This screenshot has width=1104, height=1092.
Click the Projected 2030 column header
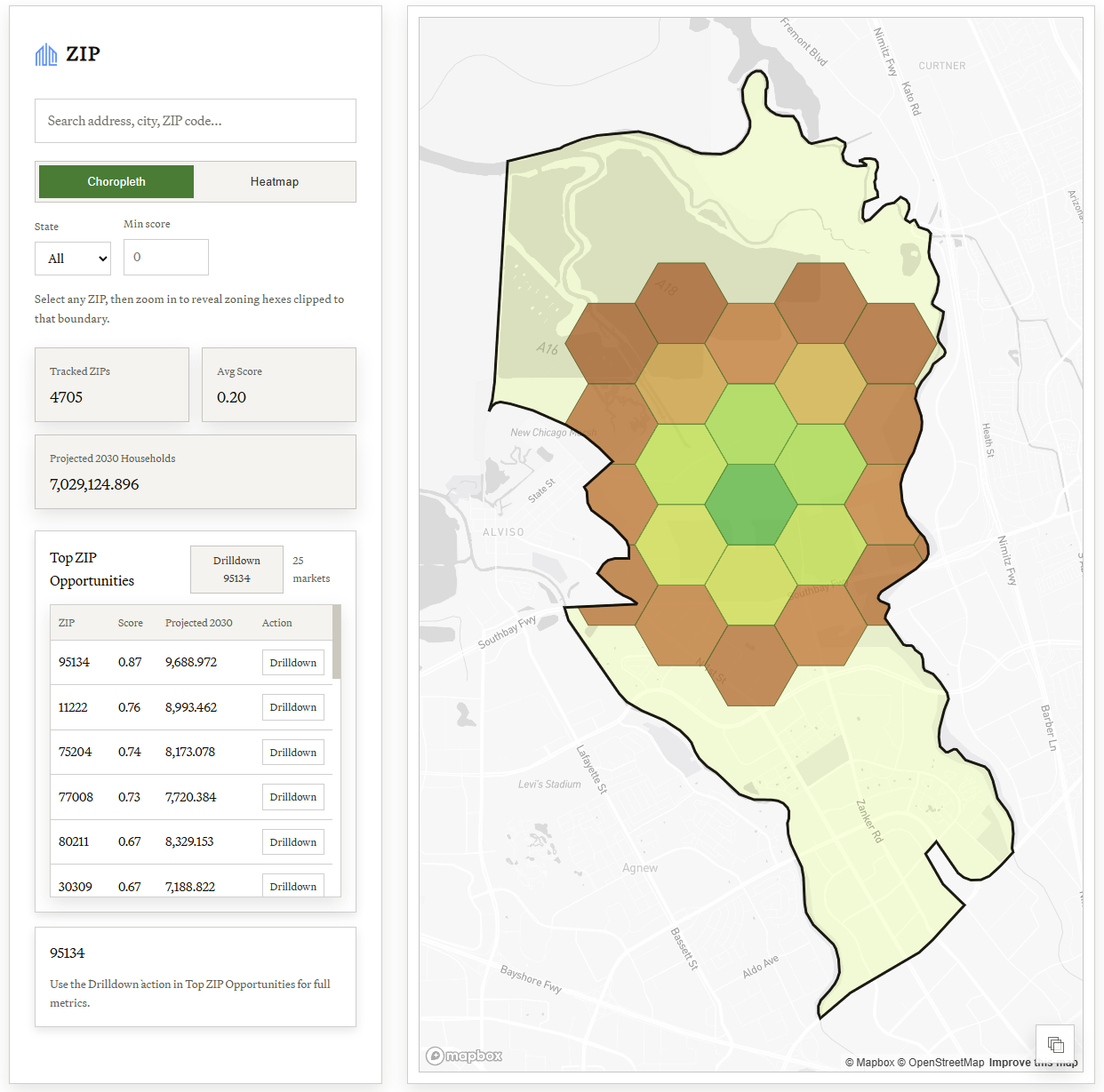[199, 623]
